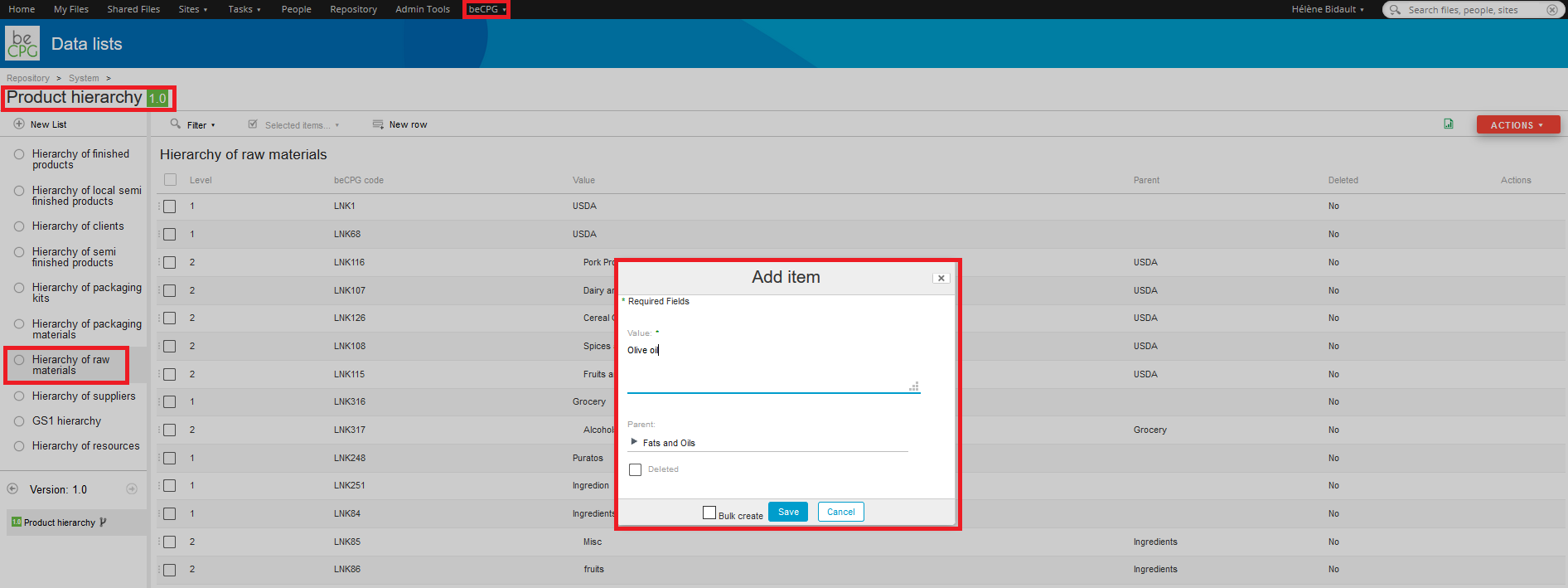The width and height of the screenshot is (1568, 588).
Task: Open the beCPG dropdown menu
Action: [486, 9]
